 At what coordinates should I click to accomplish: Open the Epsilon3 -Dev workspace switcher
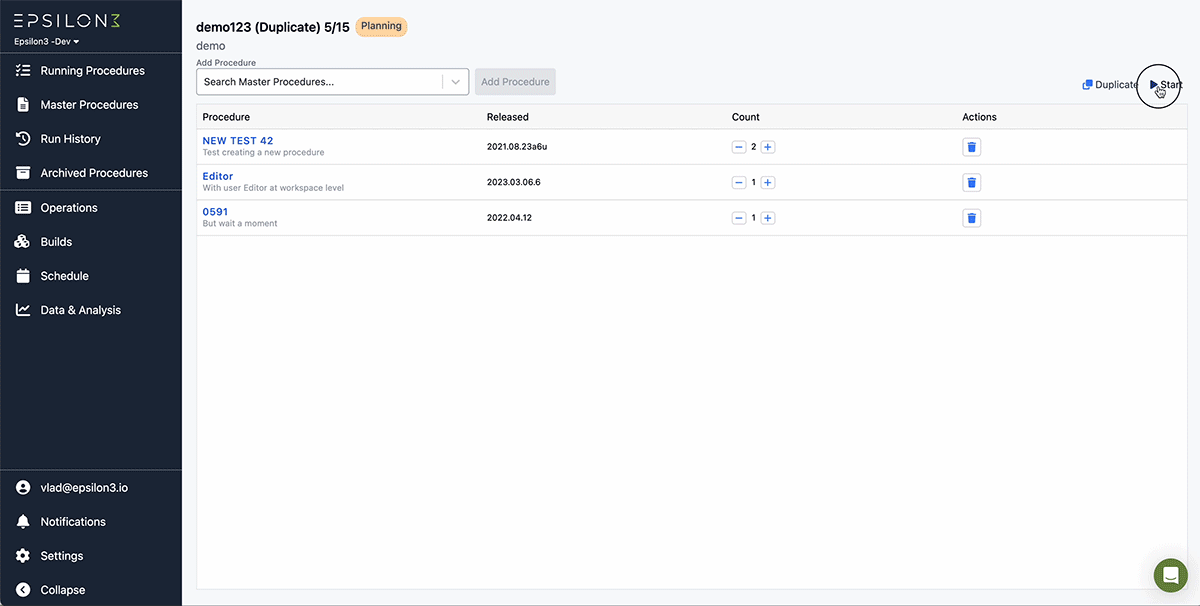pyautogui.click(x=46, y=41)
